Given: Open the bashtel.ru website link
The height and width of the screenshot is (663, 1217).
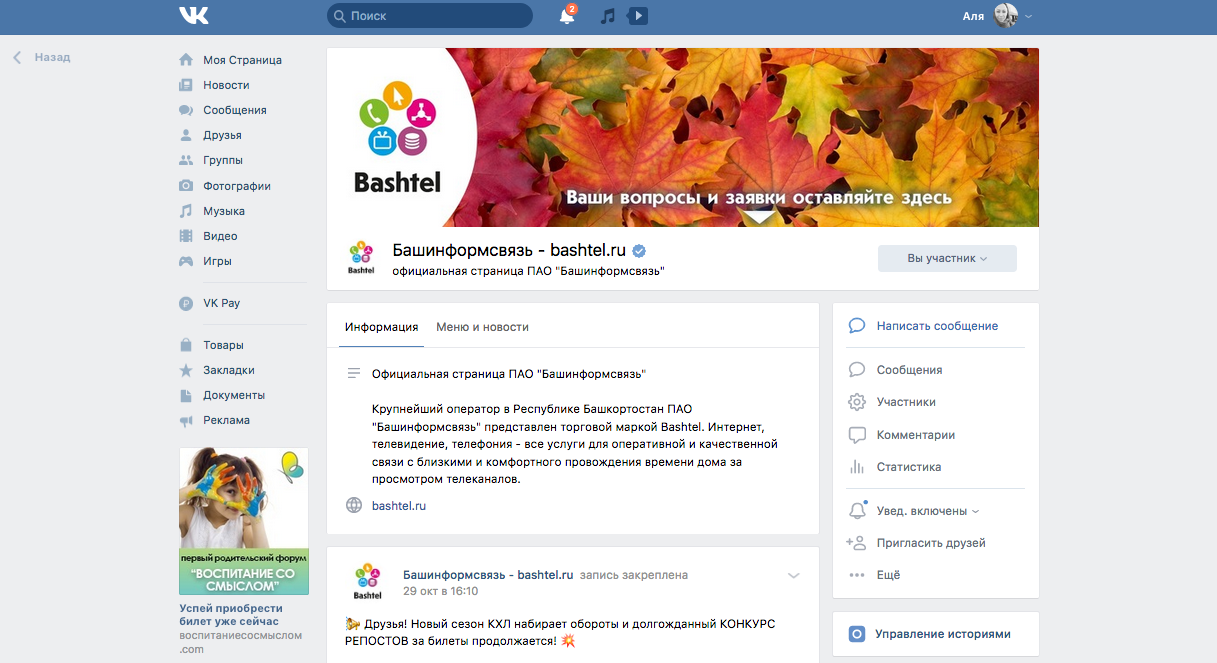Looking at the screenshot, I should click(x=399, y=506).
